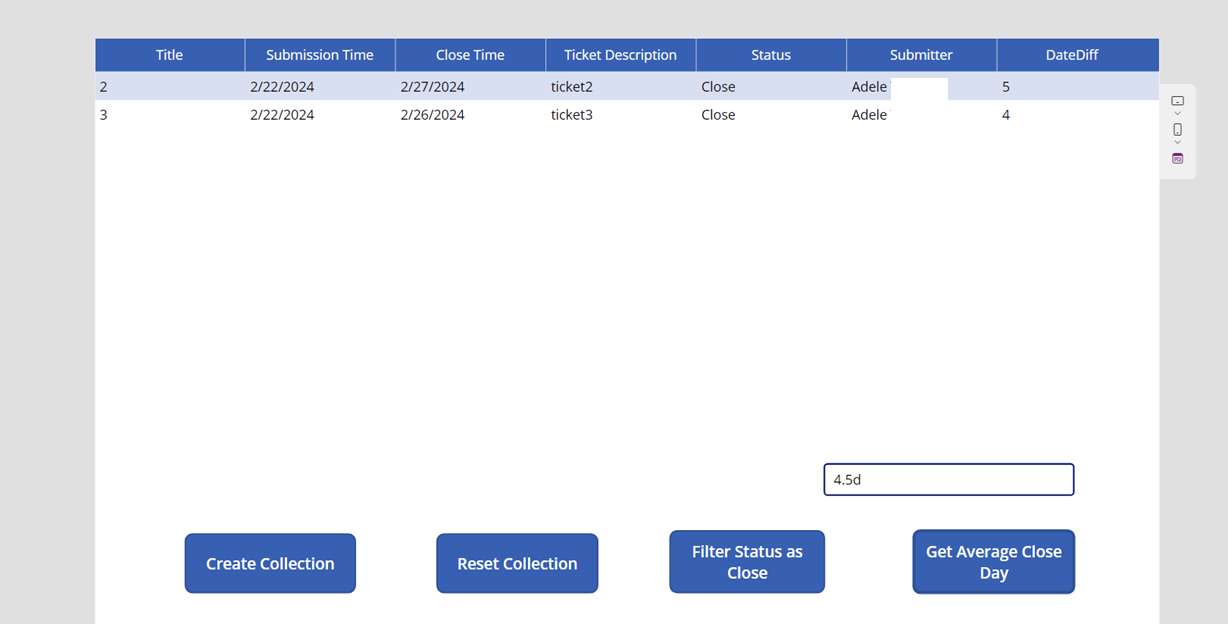Select the phone device preview icon

[x=1177, y=129]
